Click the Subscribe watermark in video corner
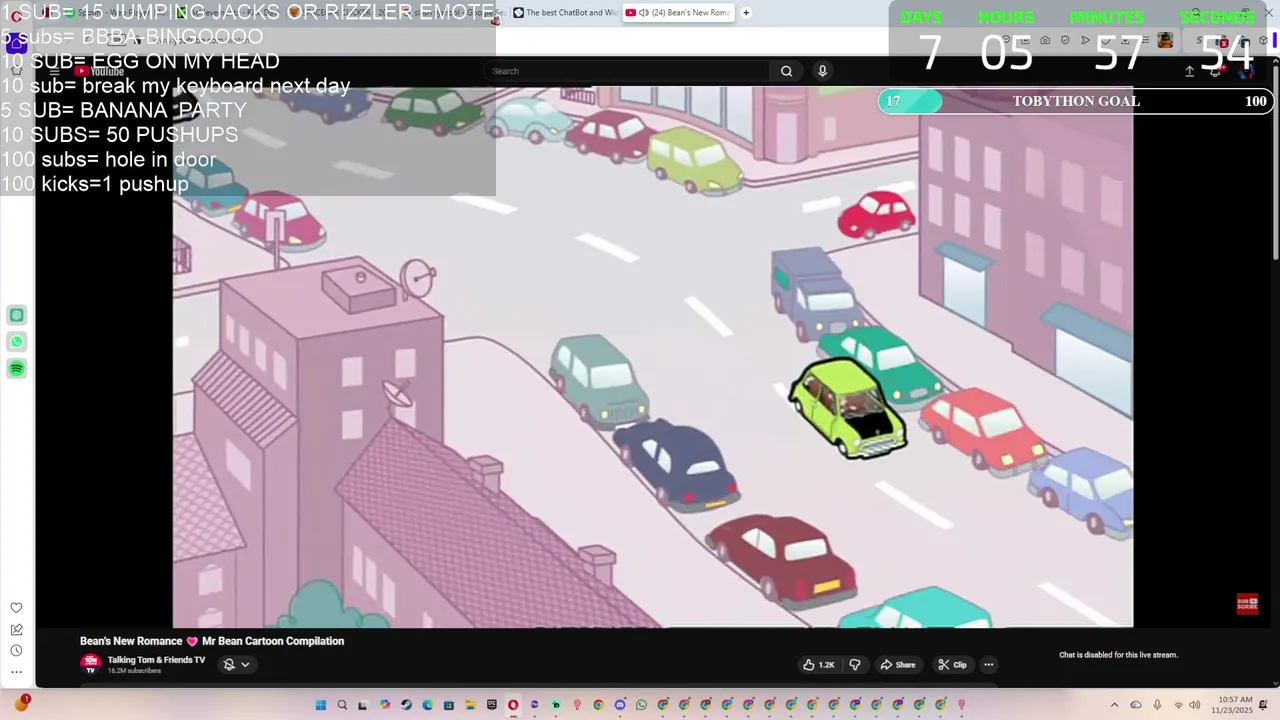Screen dimensions: 1280x720 click(x=1247, y=604)
